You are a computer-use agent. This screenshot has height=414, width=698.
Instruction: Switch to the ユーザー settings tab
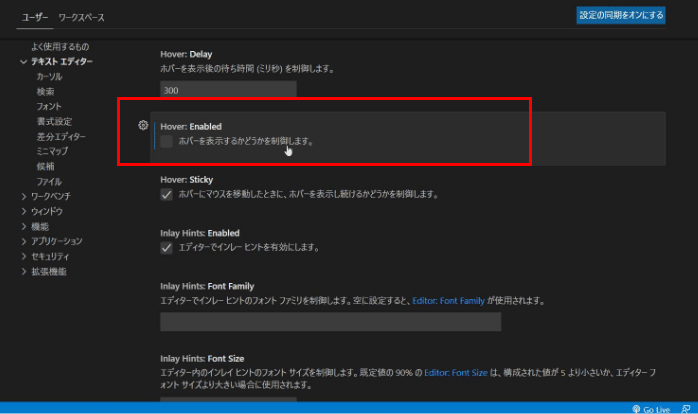[x=35, y=17]
